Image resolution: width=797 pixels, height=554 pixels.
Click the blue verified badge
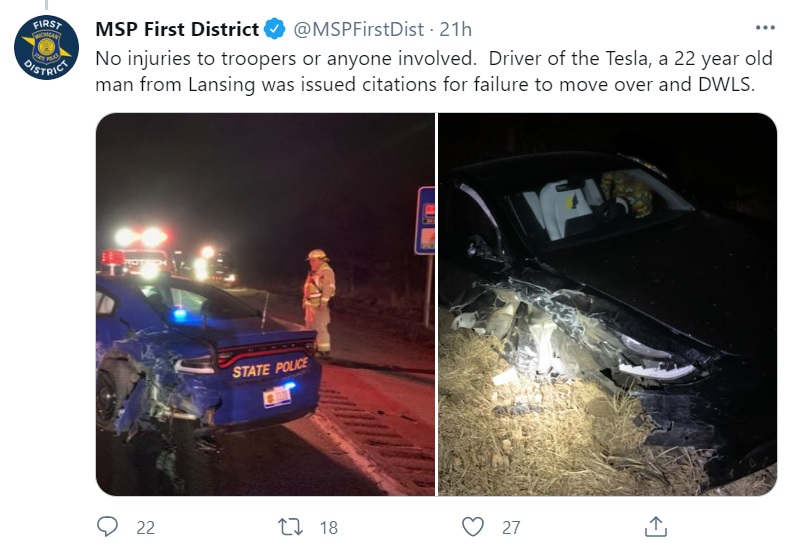coord(274,29)
